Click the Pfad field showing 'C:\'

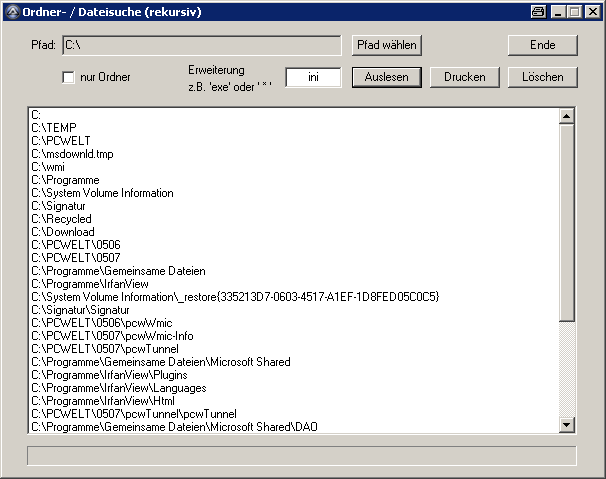click(201, 45)
